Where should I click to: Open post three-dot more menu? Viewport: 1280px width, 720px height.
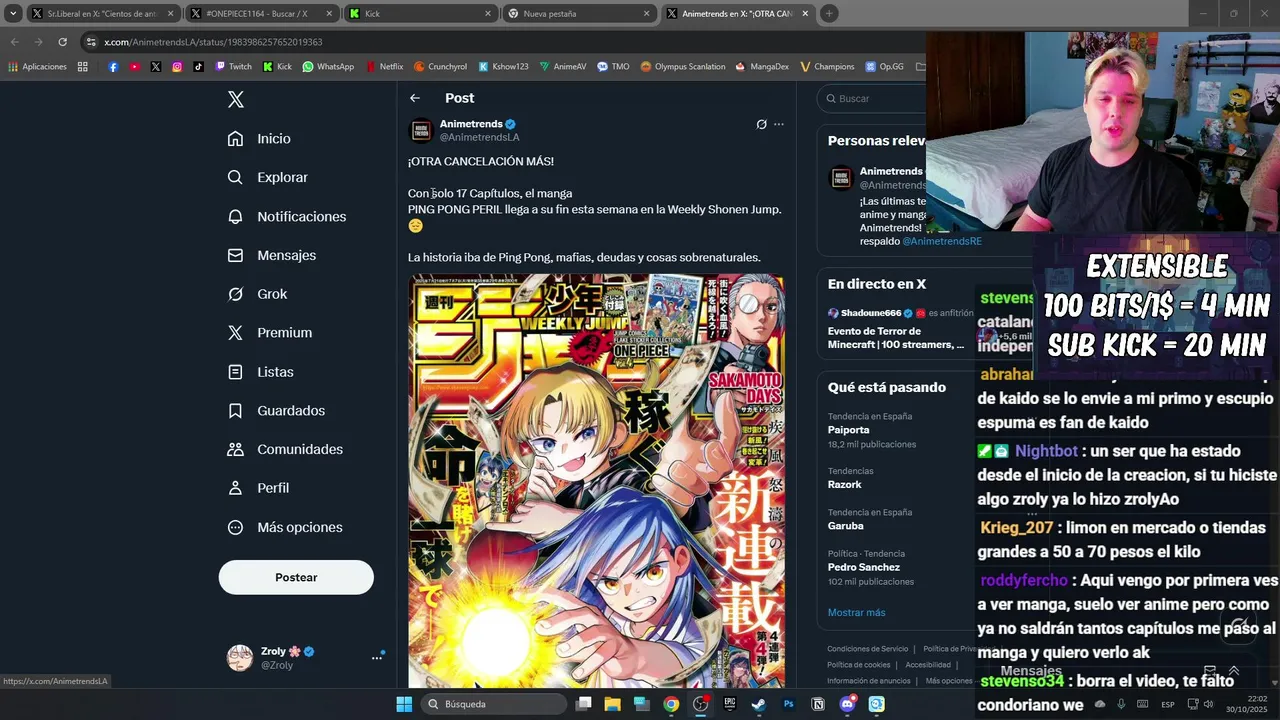(x=779, y=124)
